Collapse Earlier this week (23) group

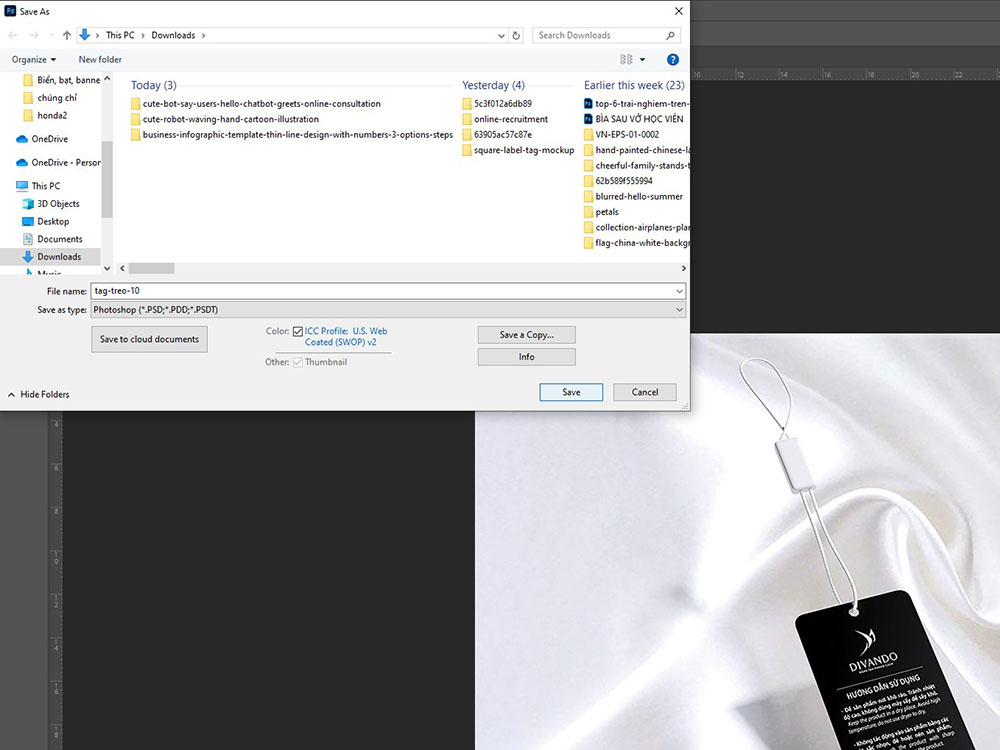(634, 85)
